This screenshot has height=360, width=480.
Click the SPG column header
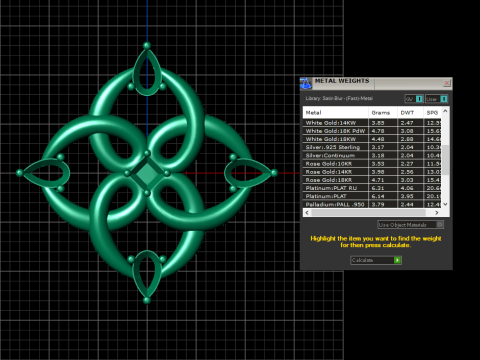(432, 113)
